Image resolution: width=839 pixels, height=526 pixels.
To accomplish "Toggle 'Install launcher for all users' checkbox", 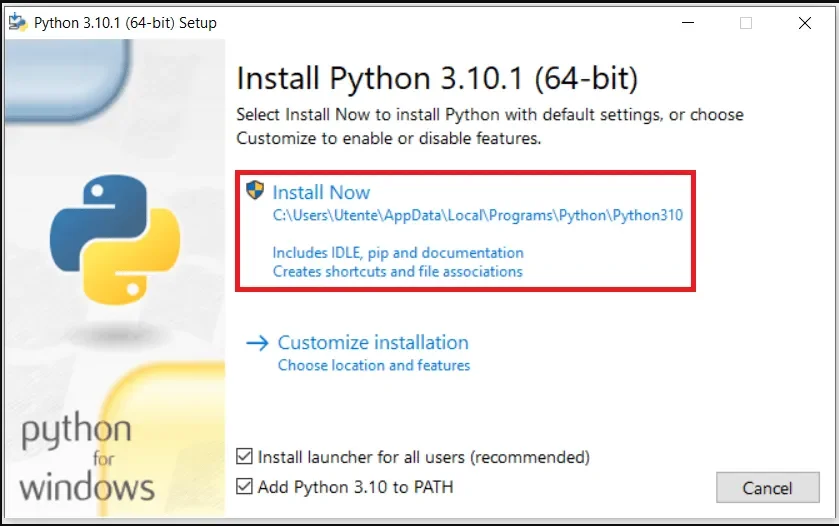I will pos(244,456).
